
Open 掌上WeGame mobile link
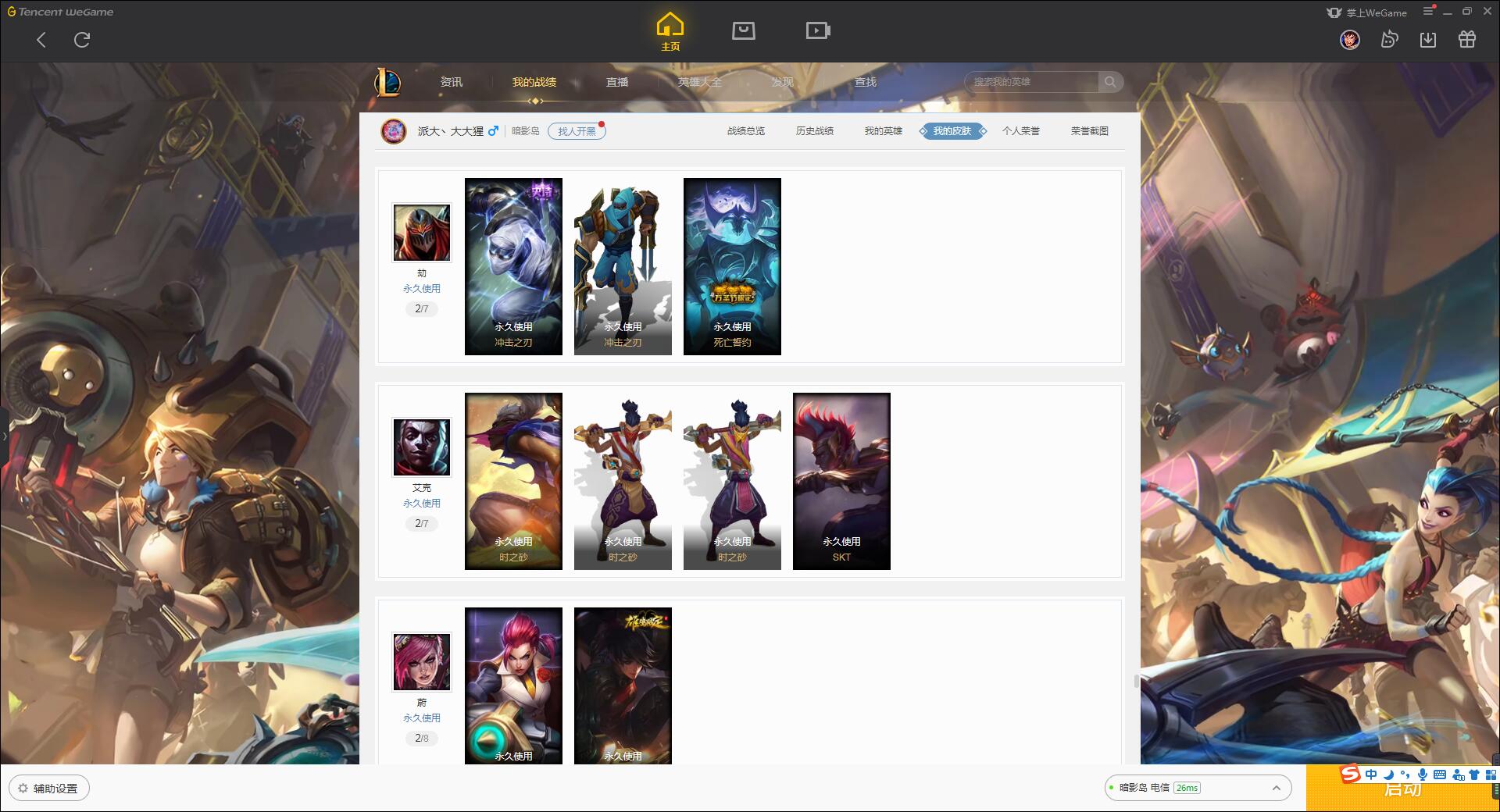(1367, 12)
